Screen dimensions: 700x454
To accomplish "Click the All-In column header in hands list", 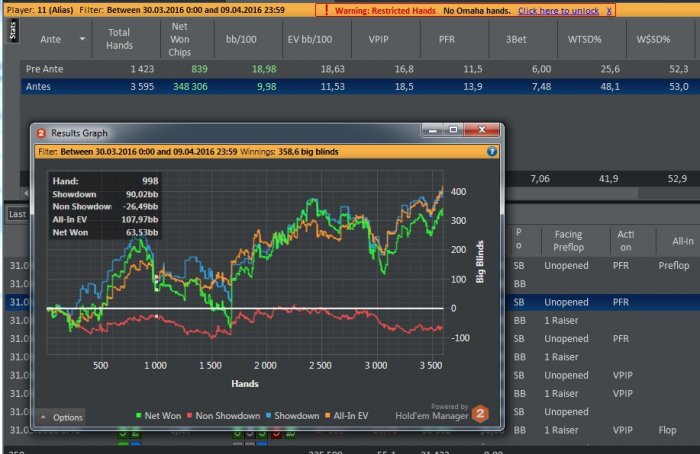I will tap(683, 242).
